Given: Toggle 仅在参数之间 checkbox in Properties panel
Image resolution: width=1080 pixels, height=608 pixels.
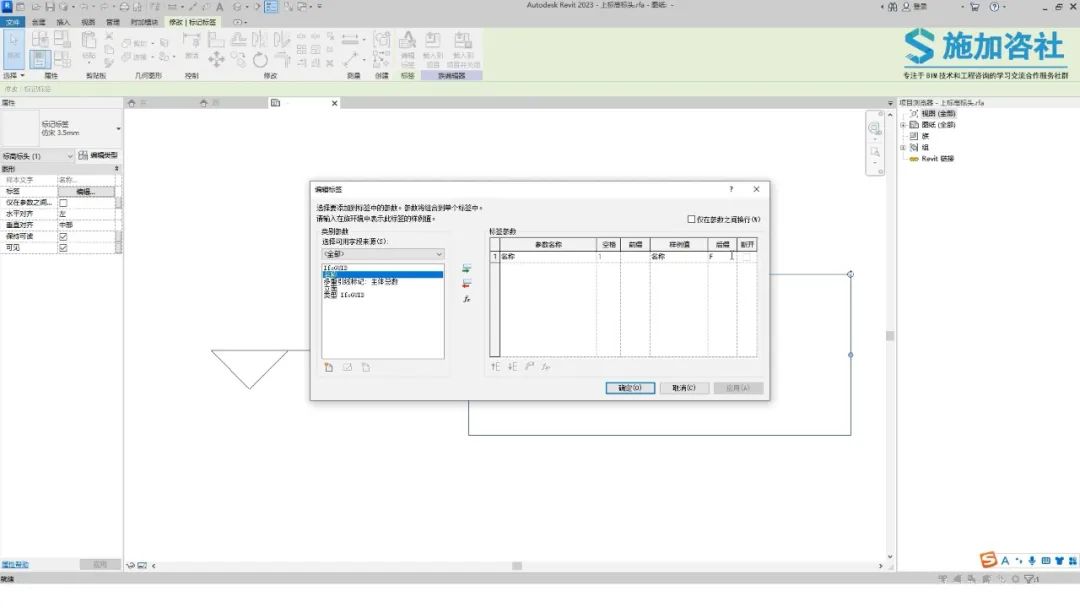Looking at the screenshot, I should (x=63, y=203).
